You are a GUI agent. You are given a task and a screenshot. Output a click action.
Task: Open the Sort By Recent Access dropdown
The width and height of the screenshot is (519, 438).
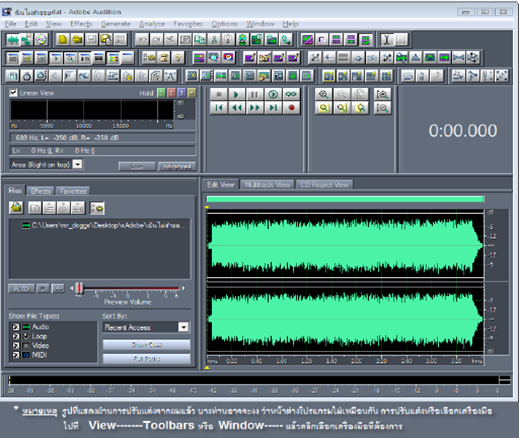tap(183, 327)
